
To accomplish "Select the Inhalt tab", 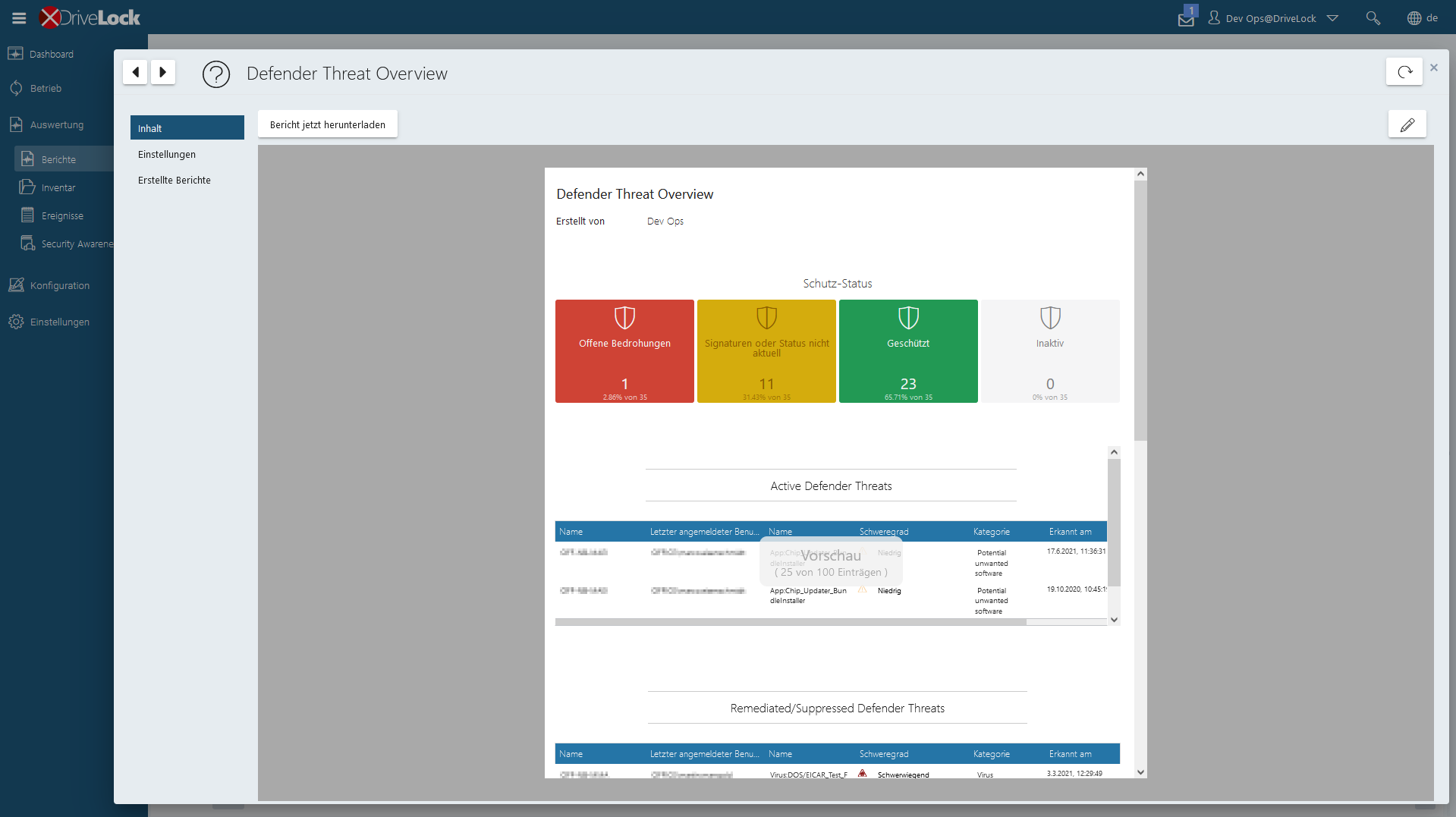I will pyautogui.click(x=187, y=127).
